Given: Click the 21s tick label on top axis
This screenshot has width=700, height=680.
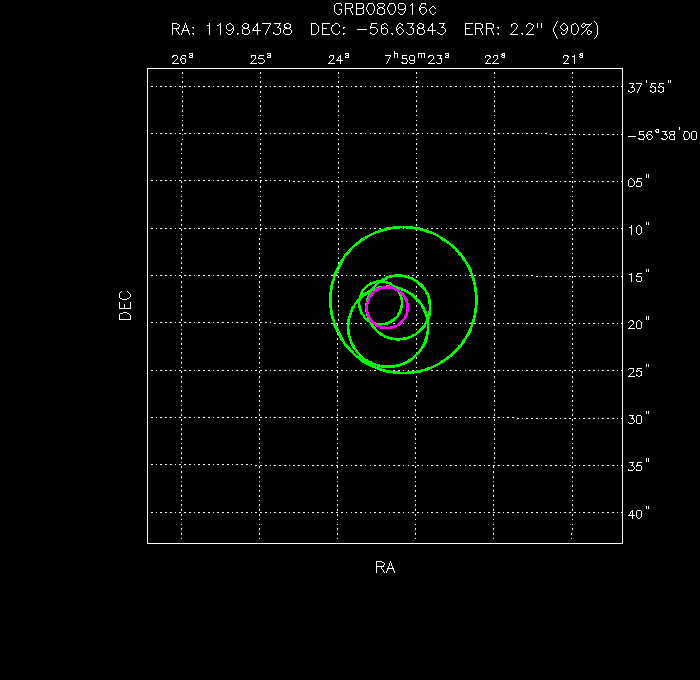Looking at the screenshot, I should click(573, 59).
